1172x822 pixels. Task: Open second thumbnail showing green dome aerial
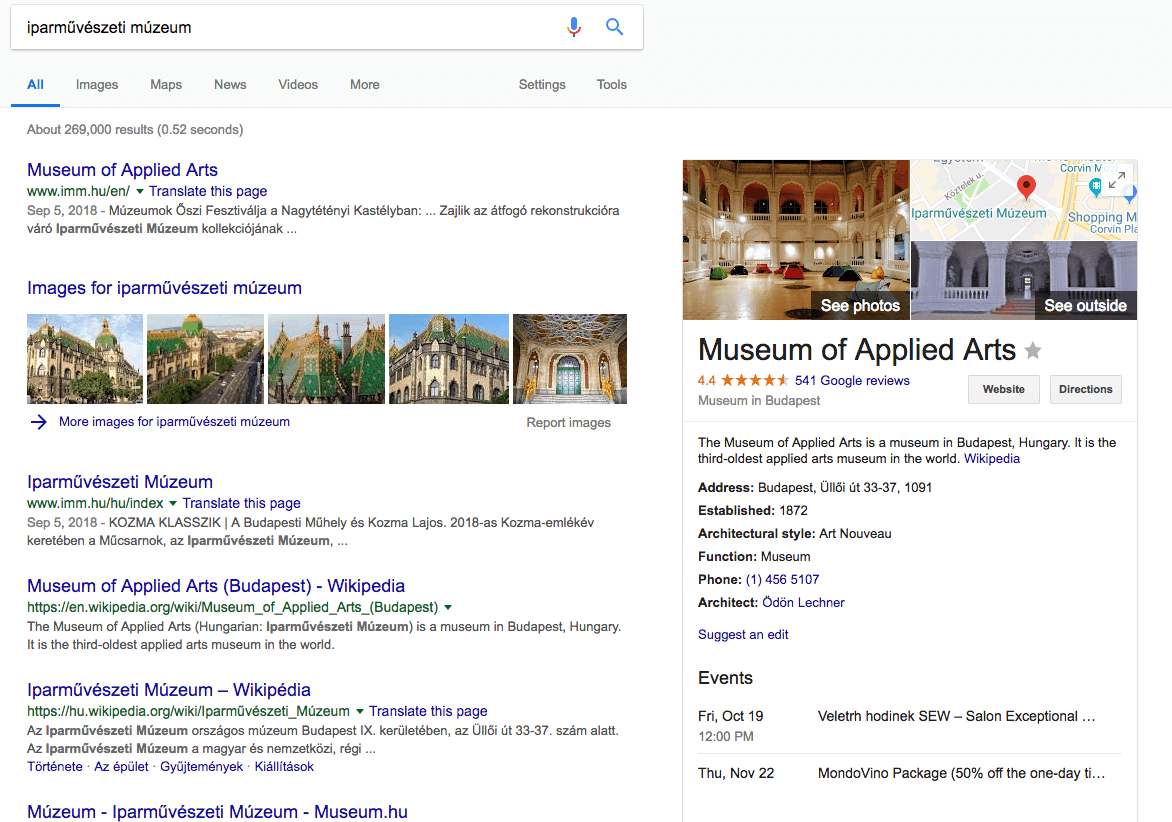(x=206, y=359)
